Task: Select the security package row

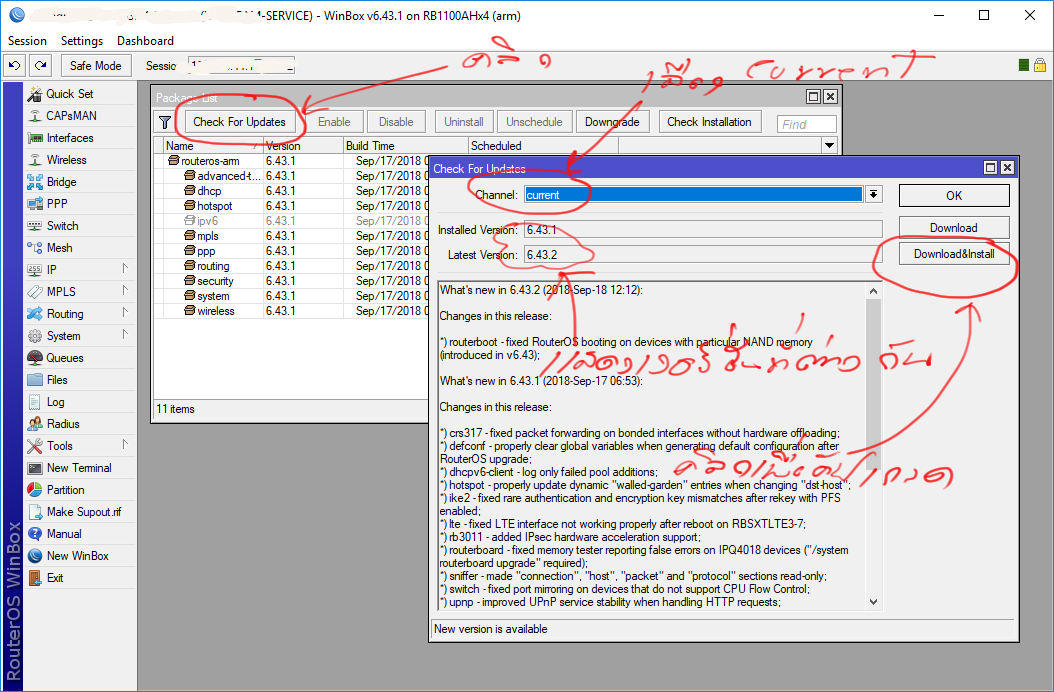Action: click(x=290, y=281)
